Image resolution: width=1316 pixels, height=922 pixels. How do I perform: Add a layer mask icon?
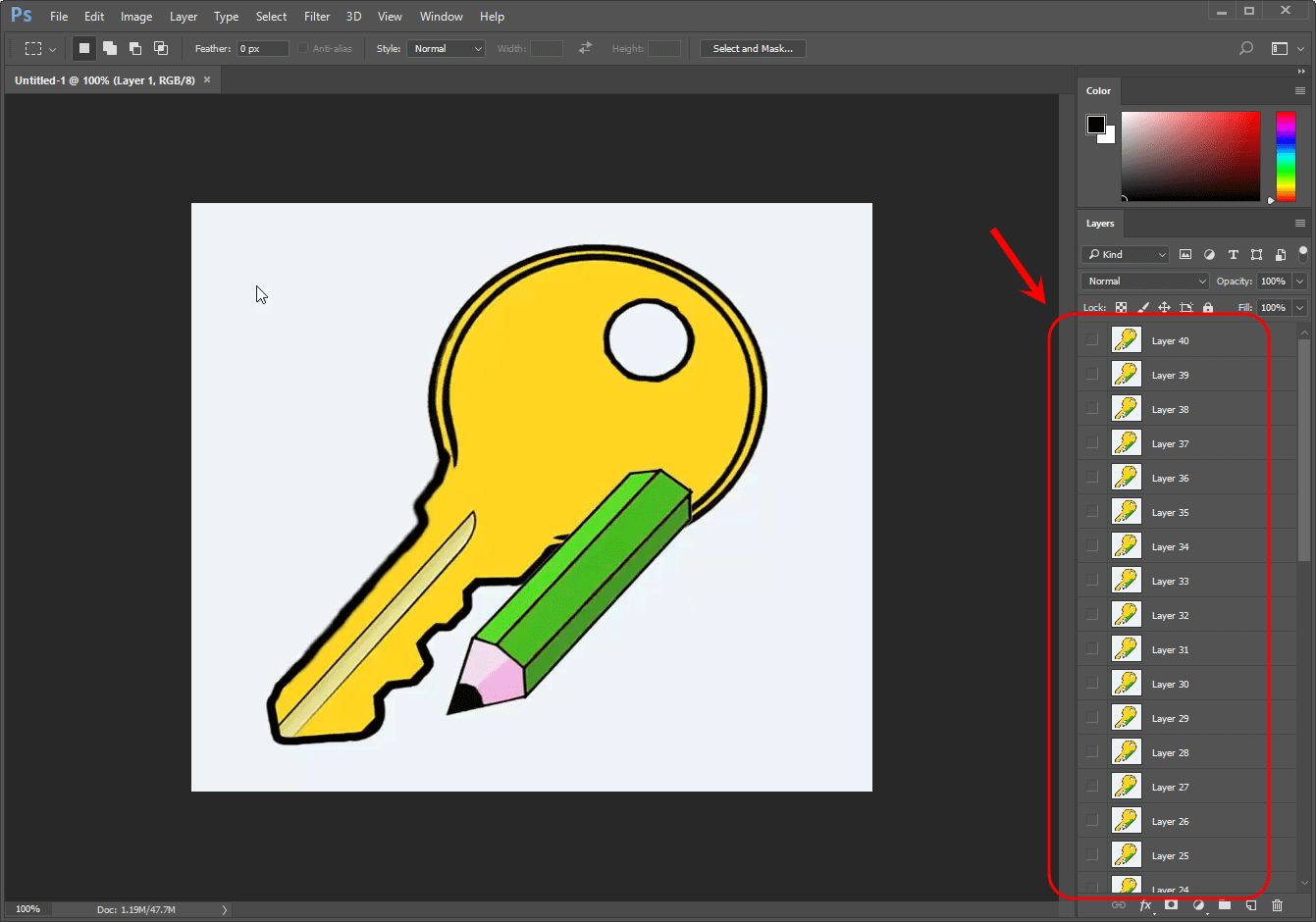[1171, 905]
